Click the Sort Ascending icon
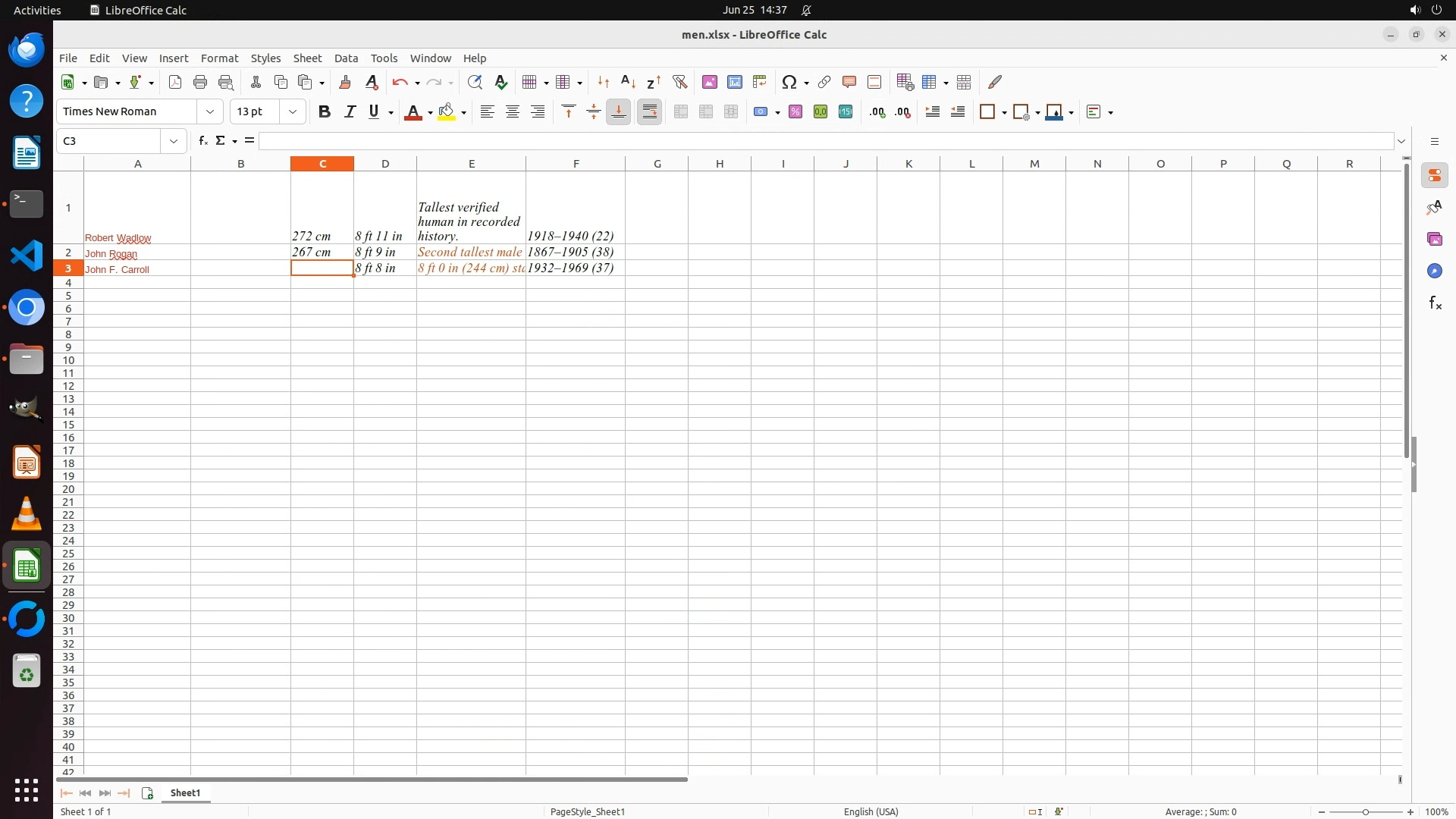The height and width of the screenshot is (819, 1456). [628, 82]
